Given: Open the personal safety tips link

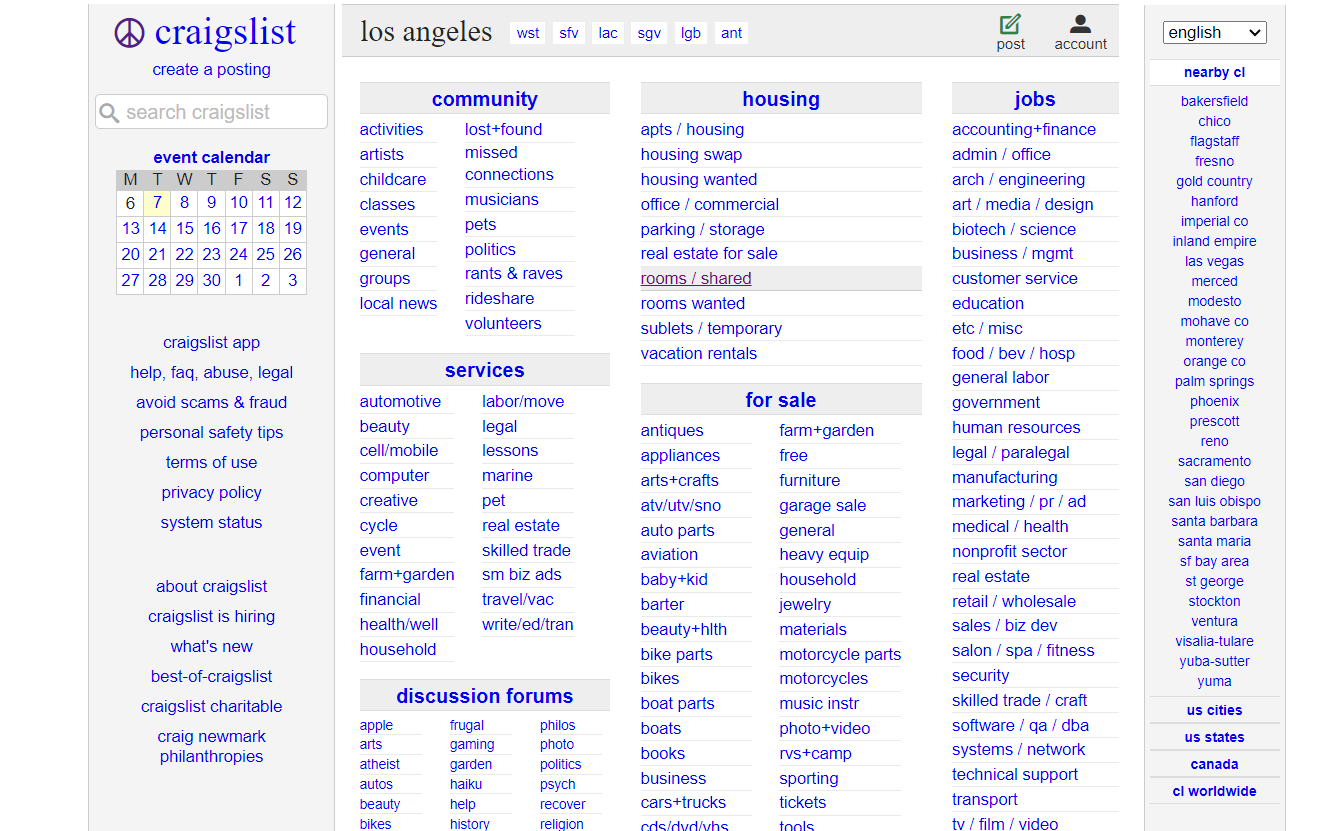Looking at the screenshot, I should [211, 432].
